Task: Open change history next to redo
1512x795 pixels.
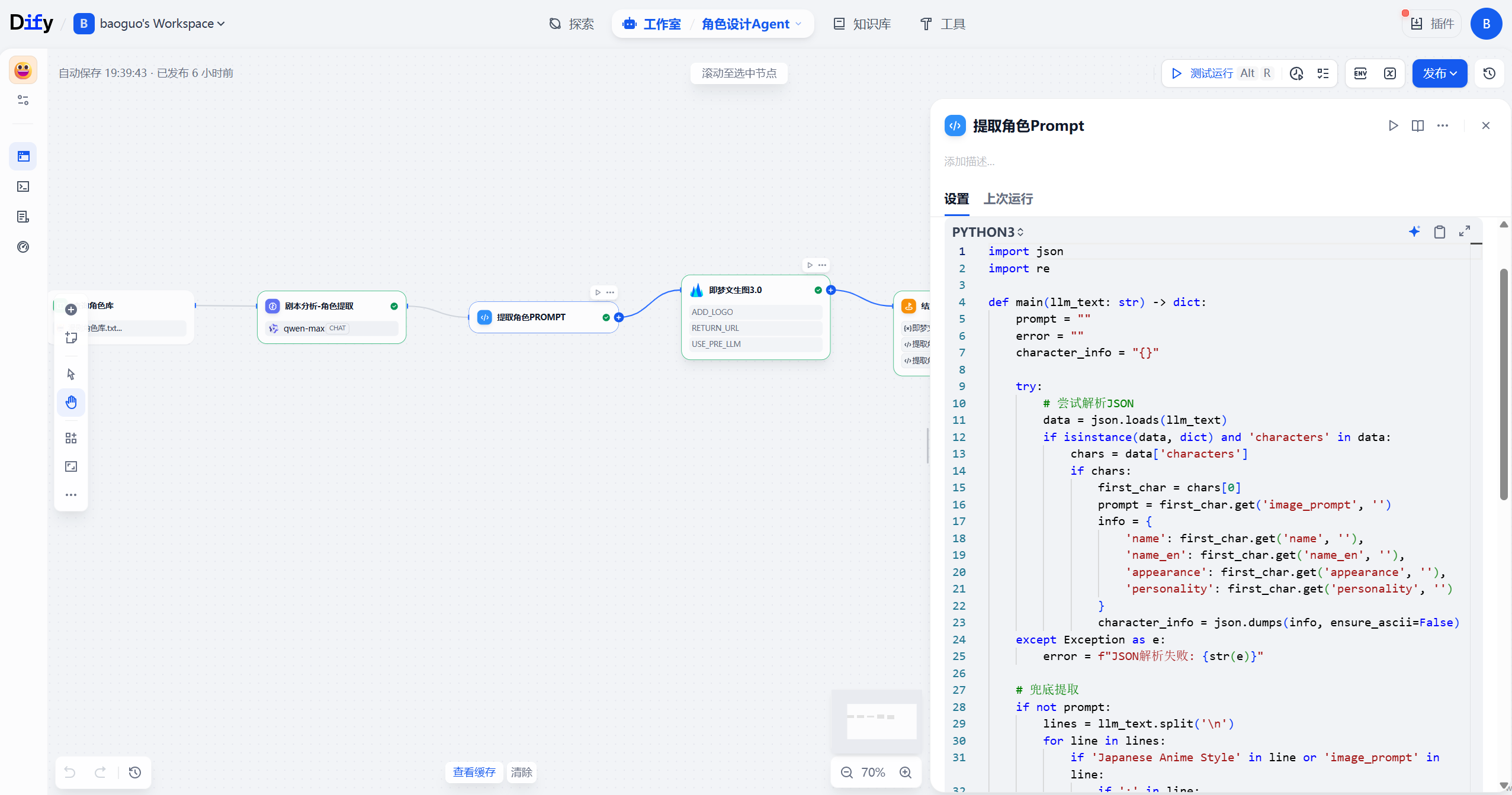Action: coord(135,772)
